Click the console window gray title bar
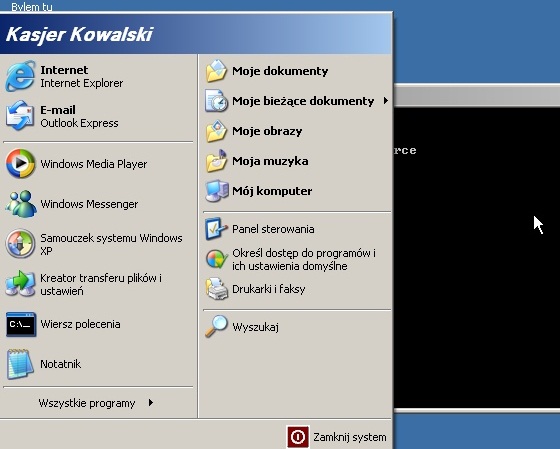This screenshot has height=449, width=560. pos(477,96)
